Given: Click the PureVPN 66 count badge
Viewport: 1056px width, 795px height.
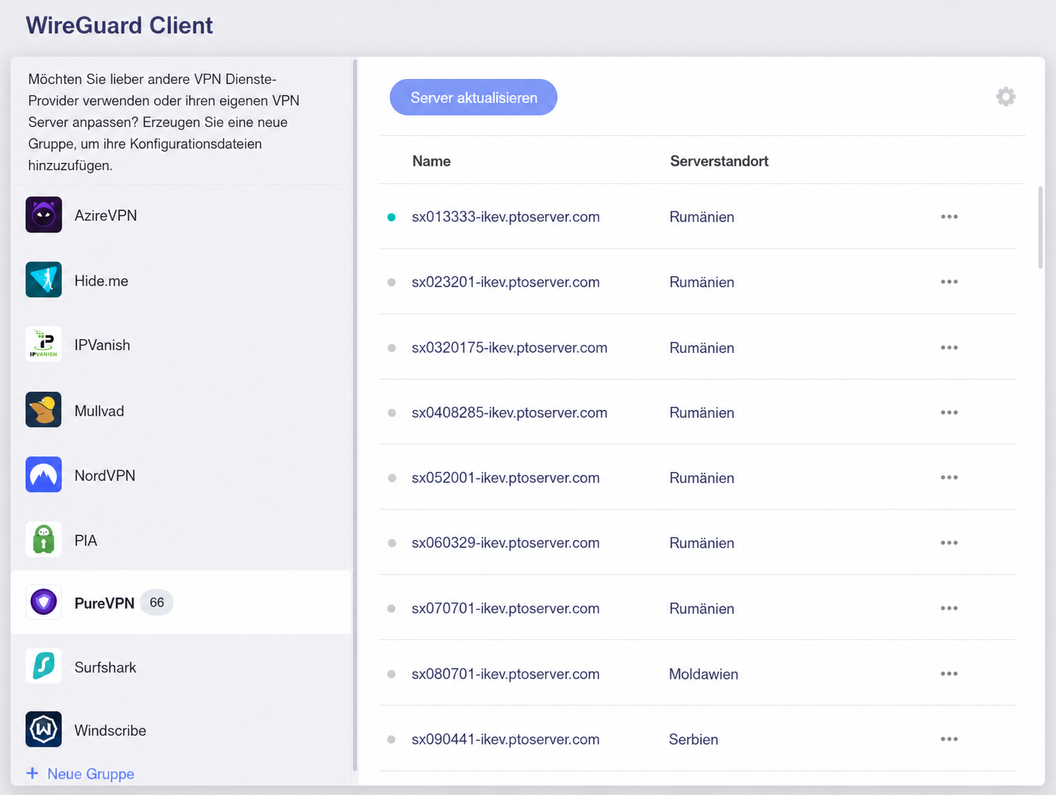Looking at the screenshot, I should coord(157,602).
